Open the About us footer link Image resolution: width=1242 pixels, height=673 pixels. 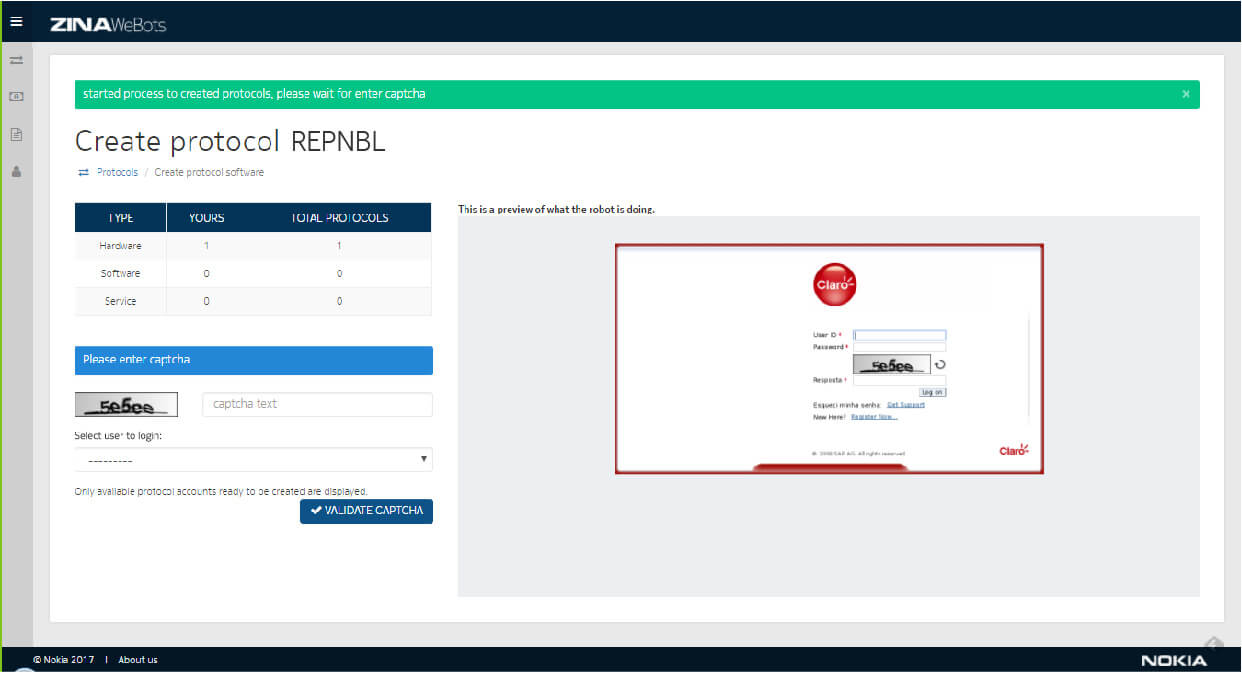tap(138, 660)
